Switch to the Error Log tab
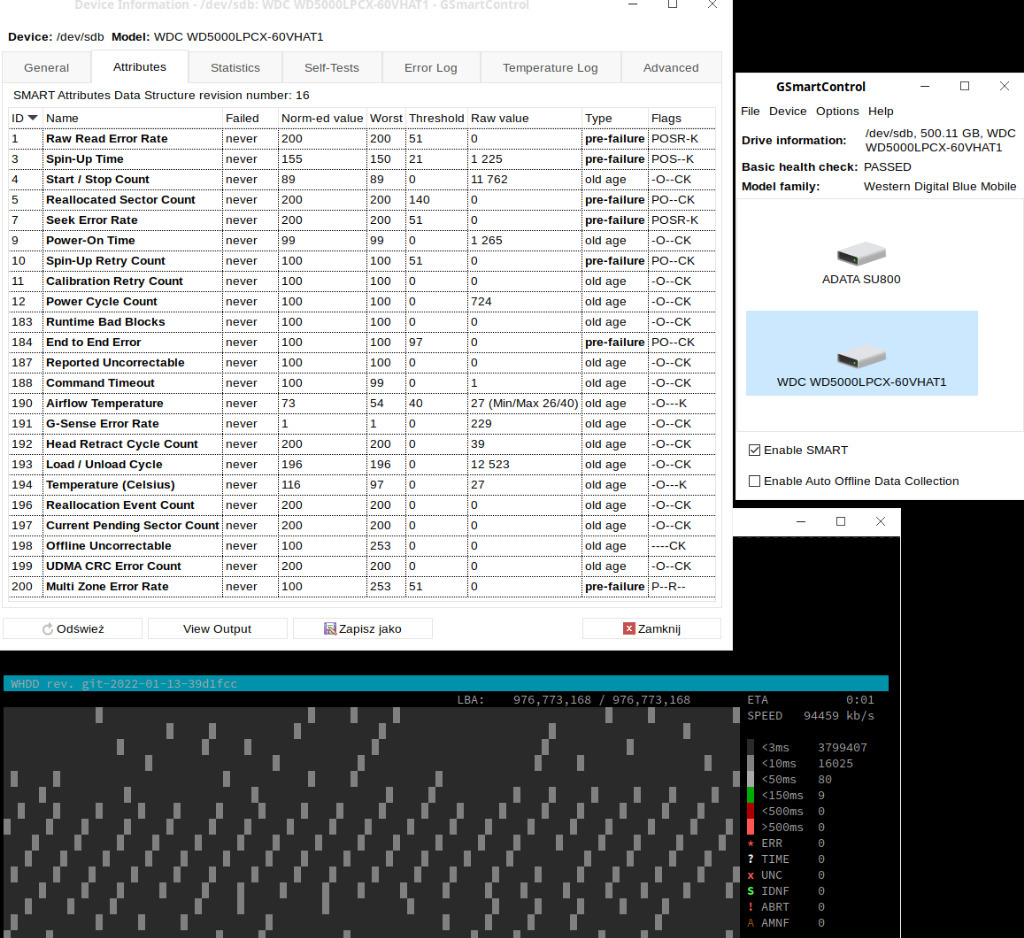Image resolution: width=1024 pixels, height=938 pixels. [x=431, y=68]
